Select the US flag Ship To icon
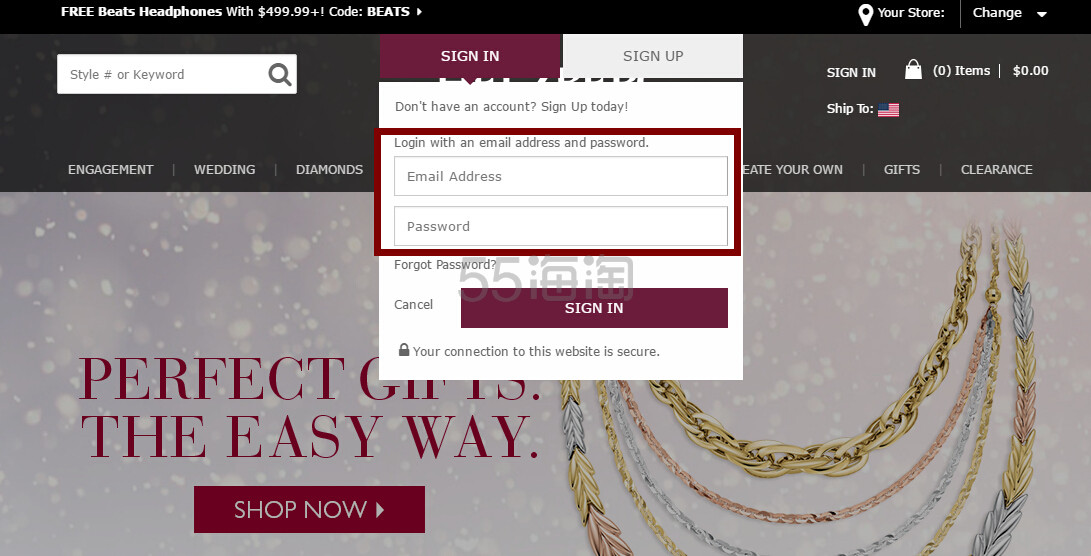 889,109
